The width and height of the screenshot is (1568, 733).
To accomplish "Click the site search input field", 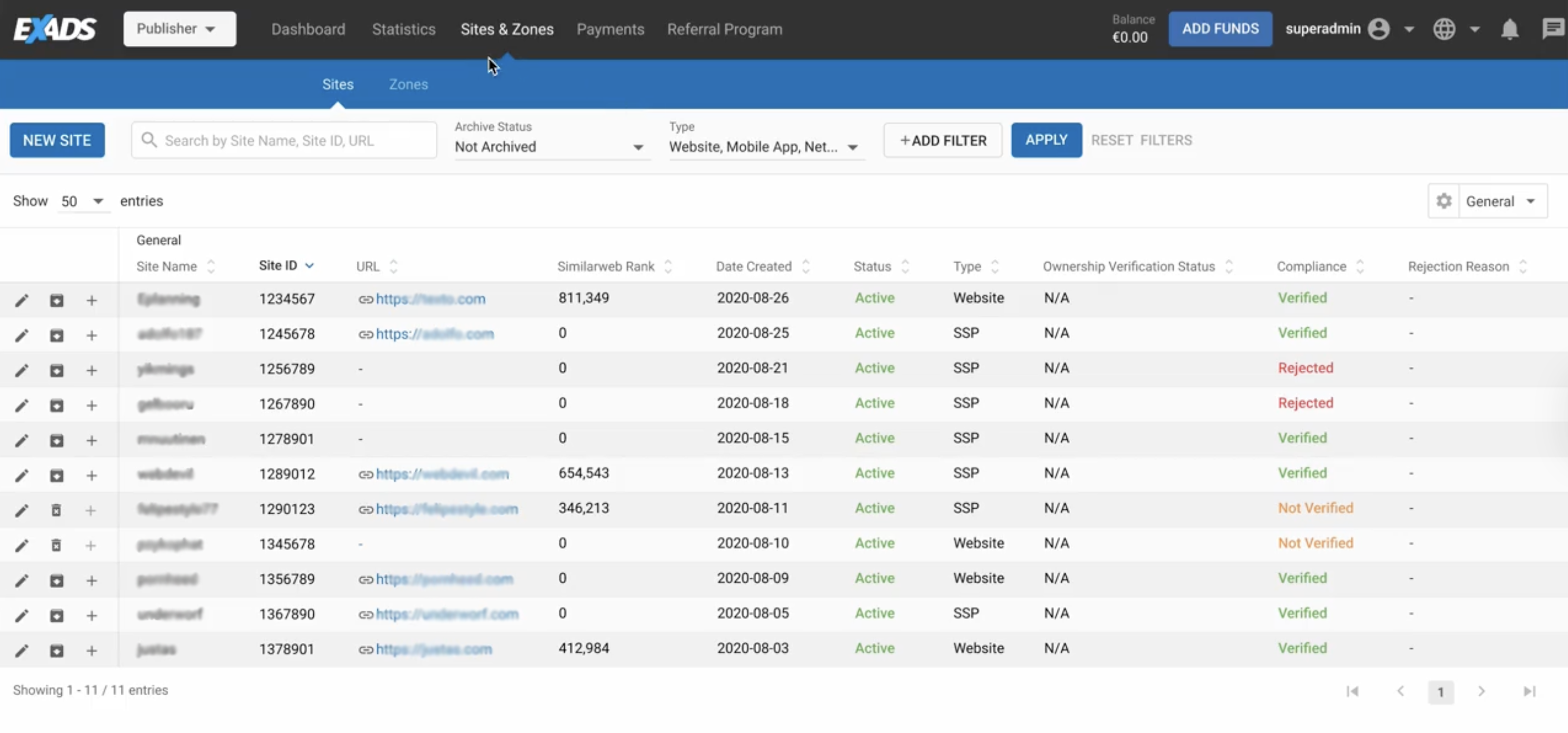I will coord(284,140).
